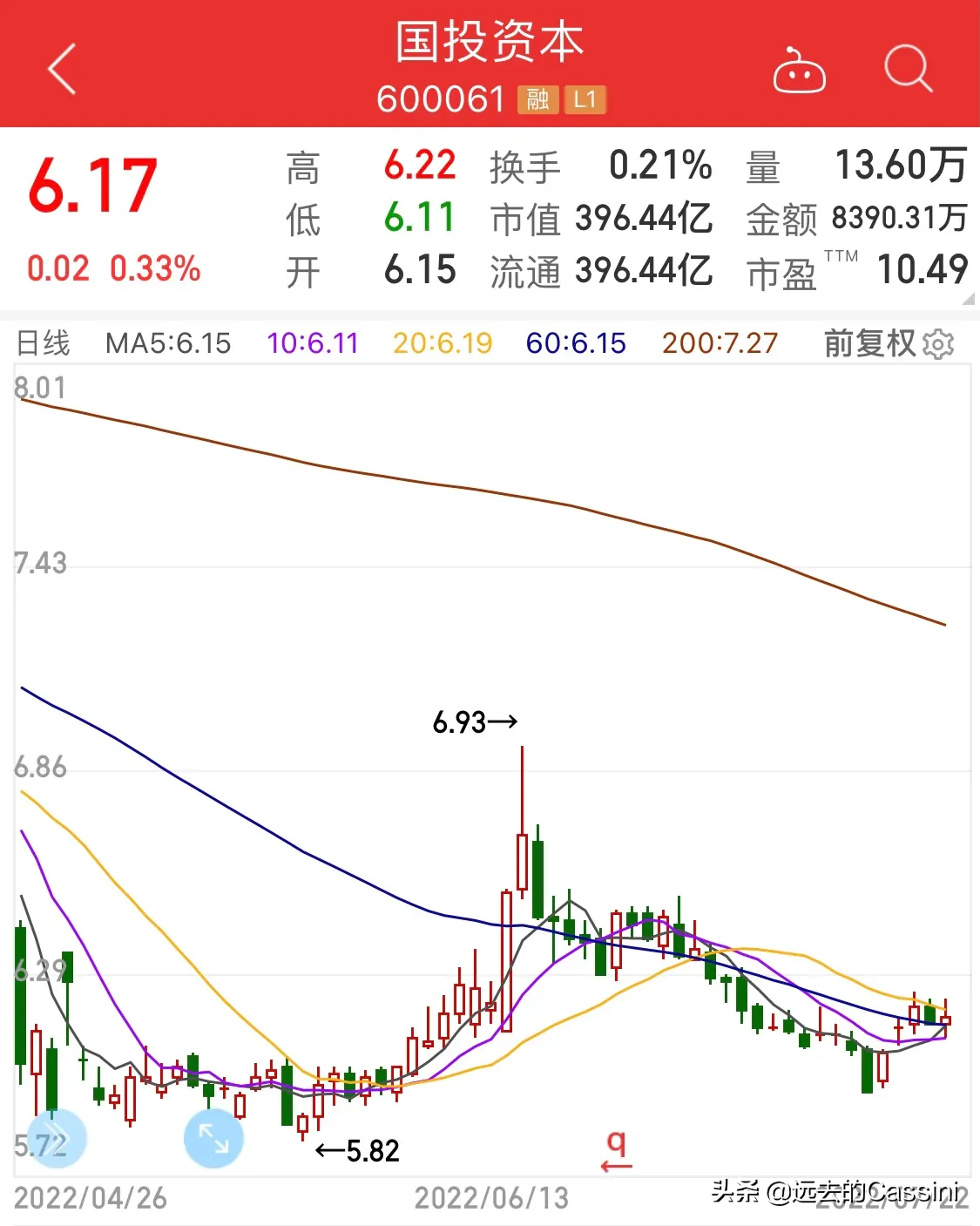Tap the current price 6.17
Screen dimensions: 980x1226
point(92,186)
